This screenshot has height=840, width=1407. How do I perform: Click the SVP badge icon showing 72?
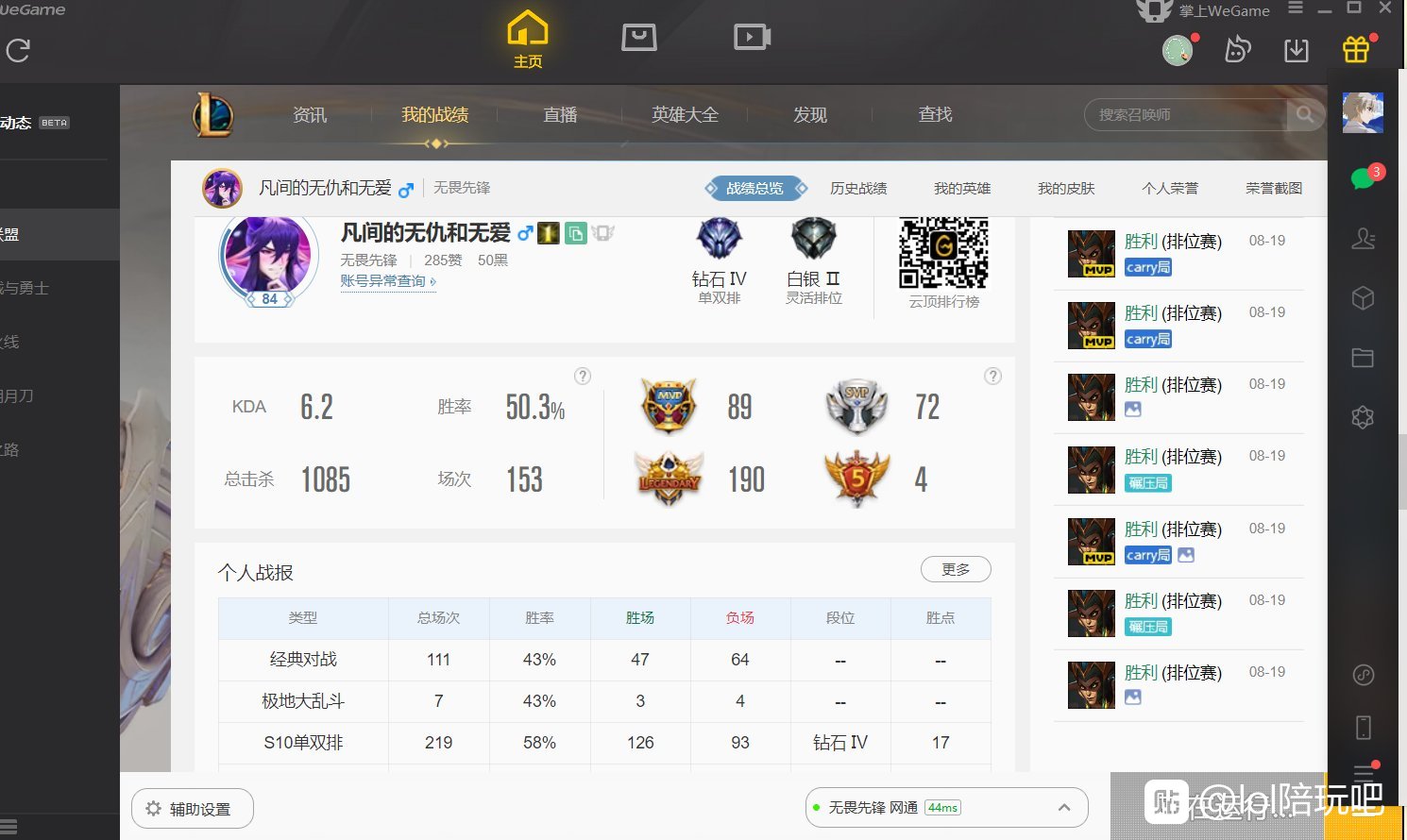coord(856,406)
